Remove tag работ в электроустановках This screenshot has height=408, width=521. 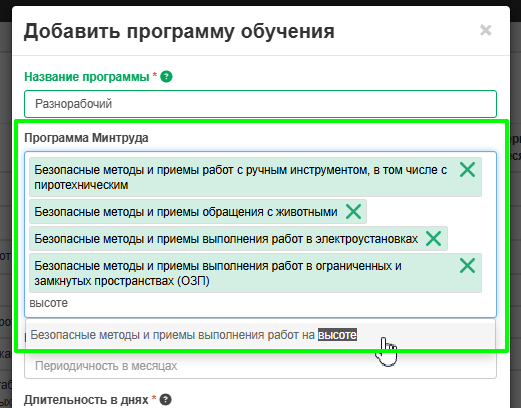(x=433, y=239)
